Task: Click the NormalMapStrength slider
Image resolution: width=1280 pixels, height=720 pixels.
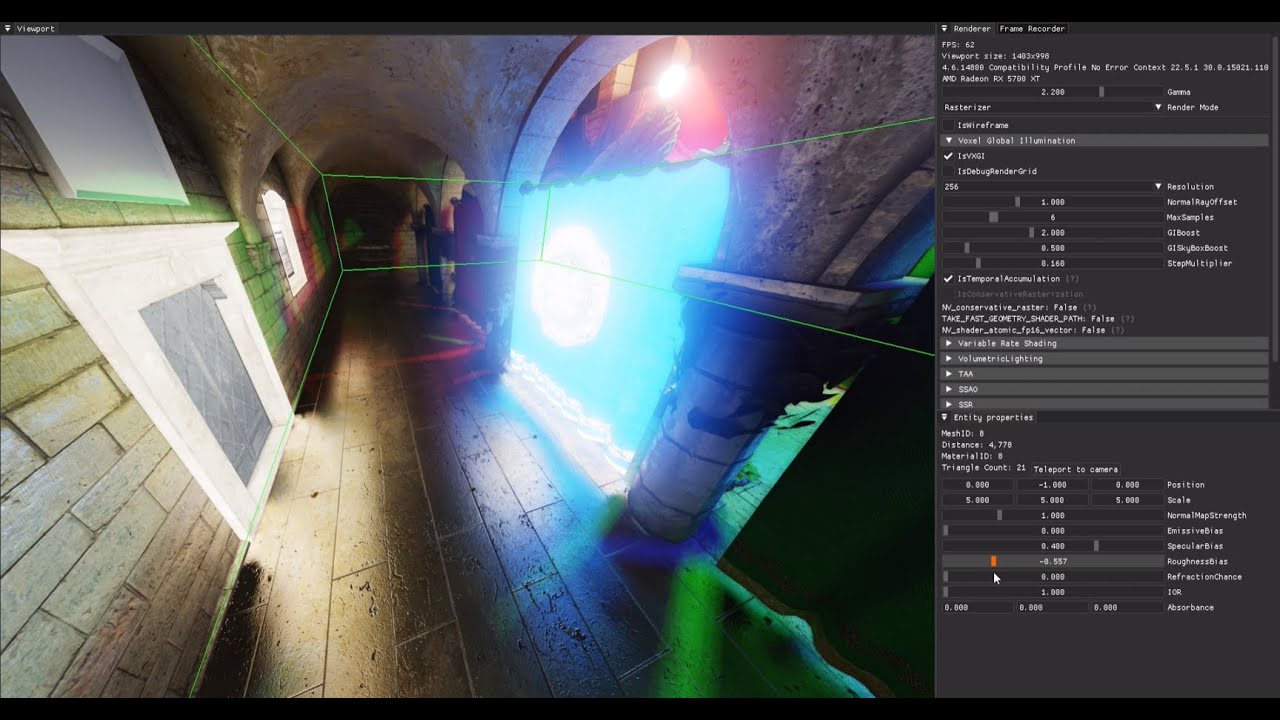Action: point(1052,516)
